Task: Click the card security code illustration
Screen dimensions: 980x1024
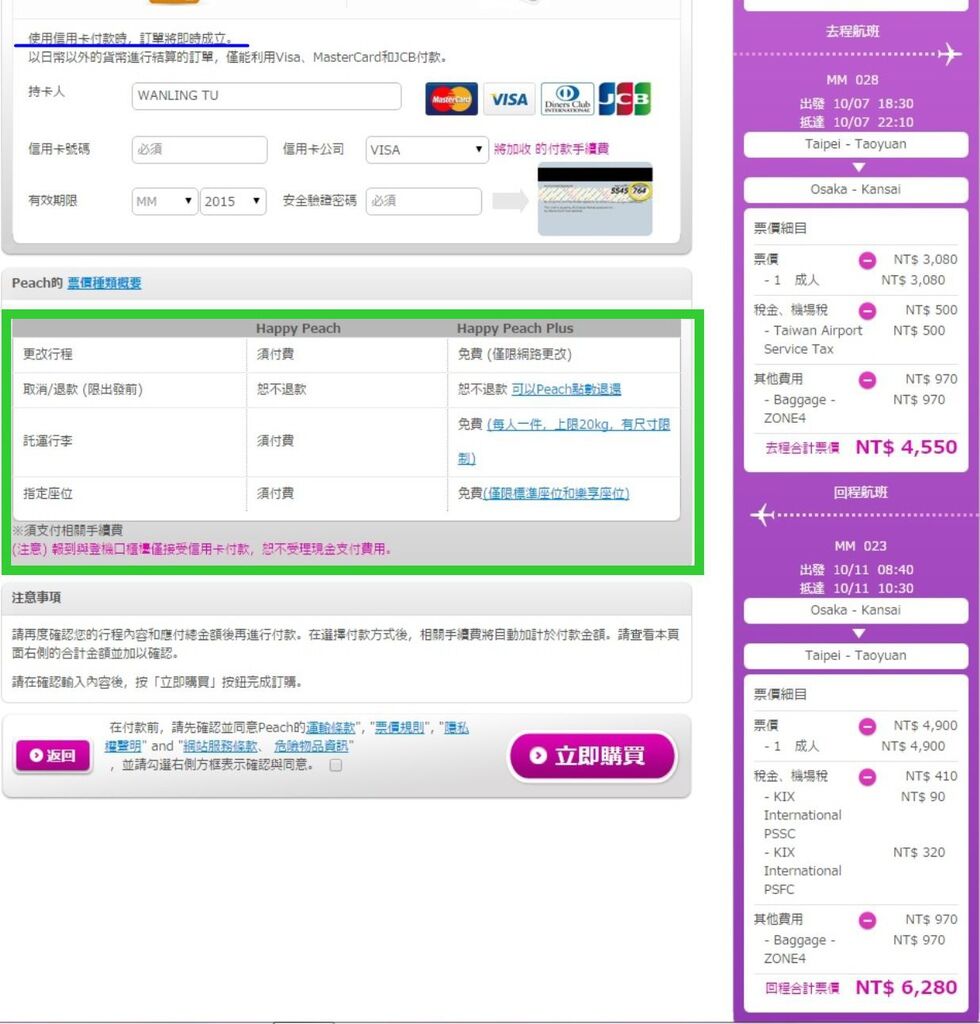Action: click(595, 199)
